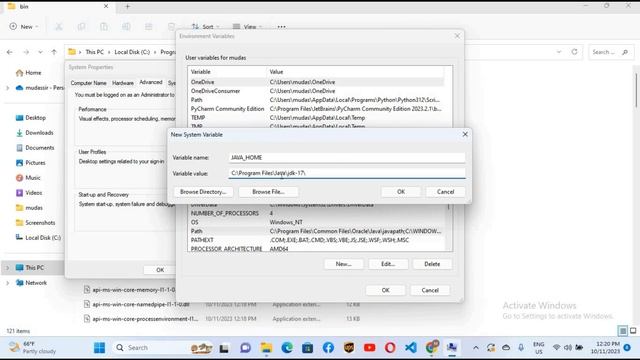Expand the This PC tree node

click(x=7, y=268)
